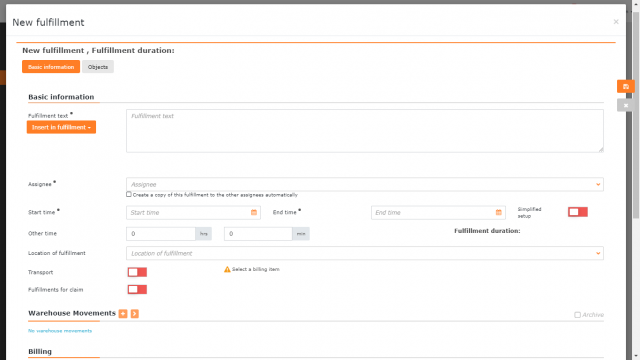Click the Billing section heading
The width and height of the screenshot is (640, 360).
click(40, 351)
